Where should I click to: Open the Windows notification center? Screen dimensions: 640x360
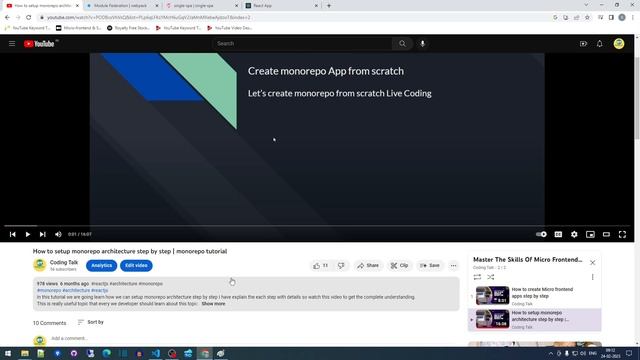click(x=629, y=353)
